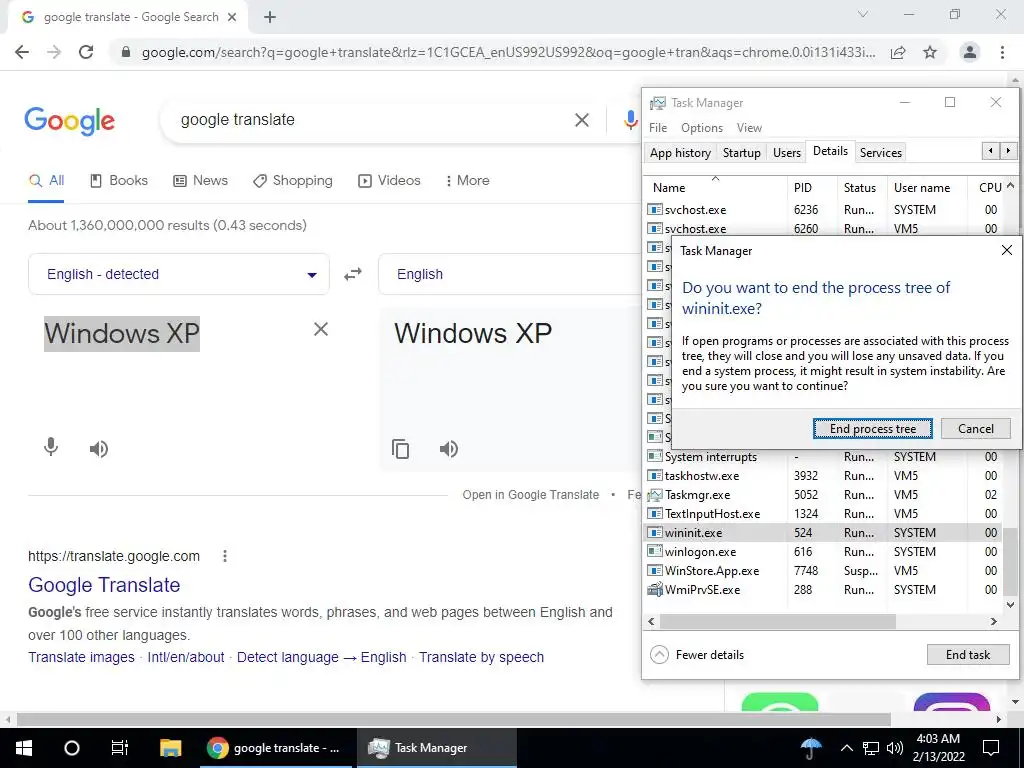
Task: Select the Books search filter
Action: 119,180
